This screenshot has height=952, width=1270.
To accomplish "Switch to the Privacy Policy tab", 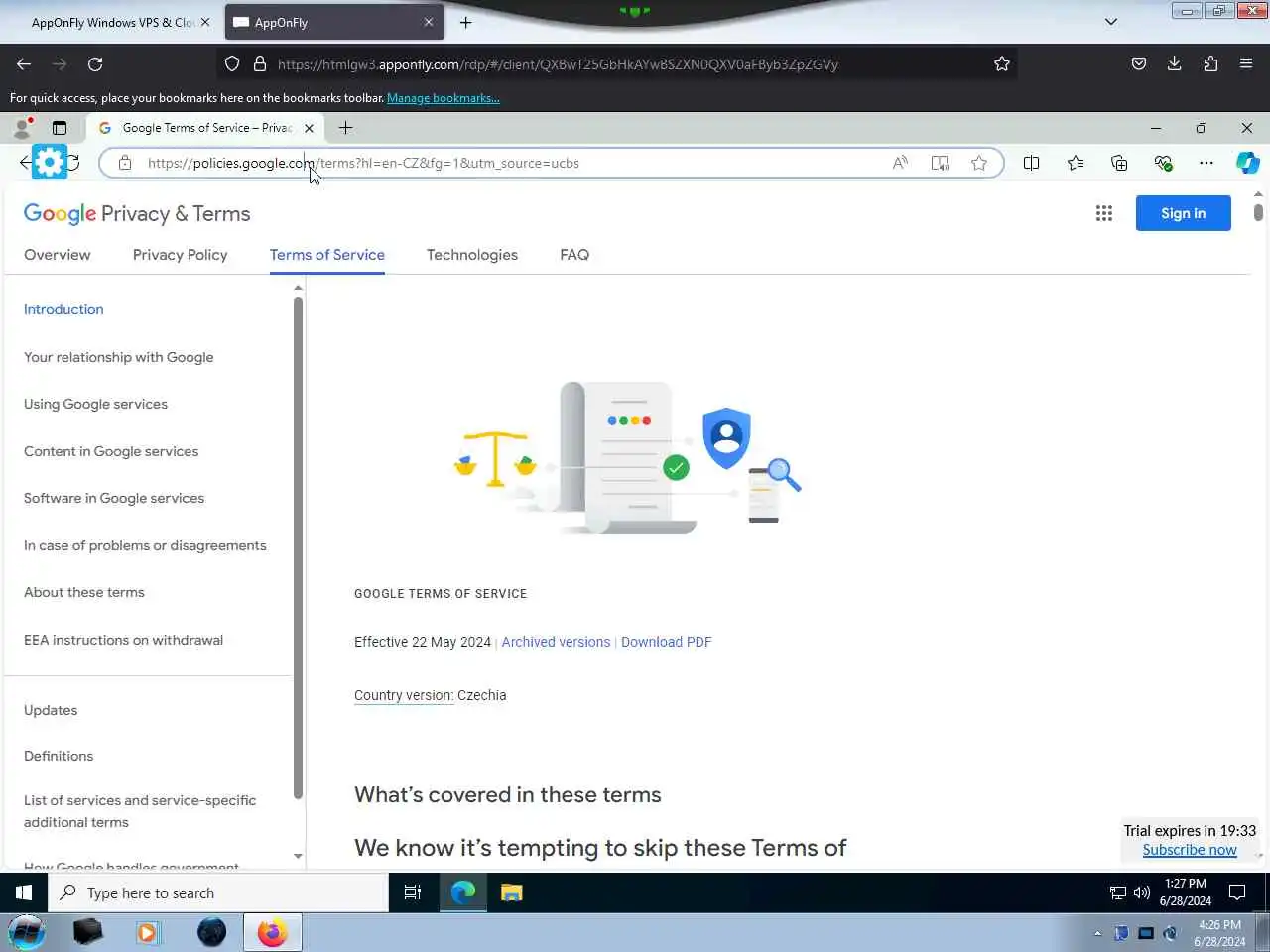I will point(181,255).
